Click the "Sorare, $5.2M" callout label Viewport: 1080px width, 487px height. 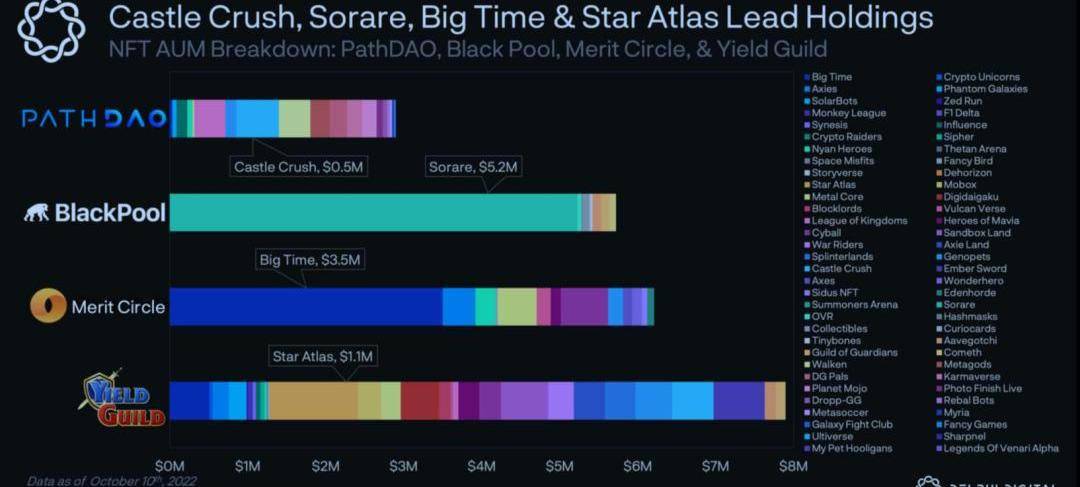coord(472,167)
